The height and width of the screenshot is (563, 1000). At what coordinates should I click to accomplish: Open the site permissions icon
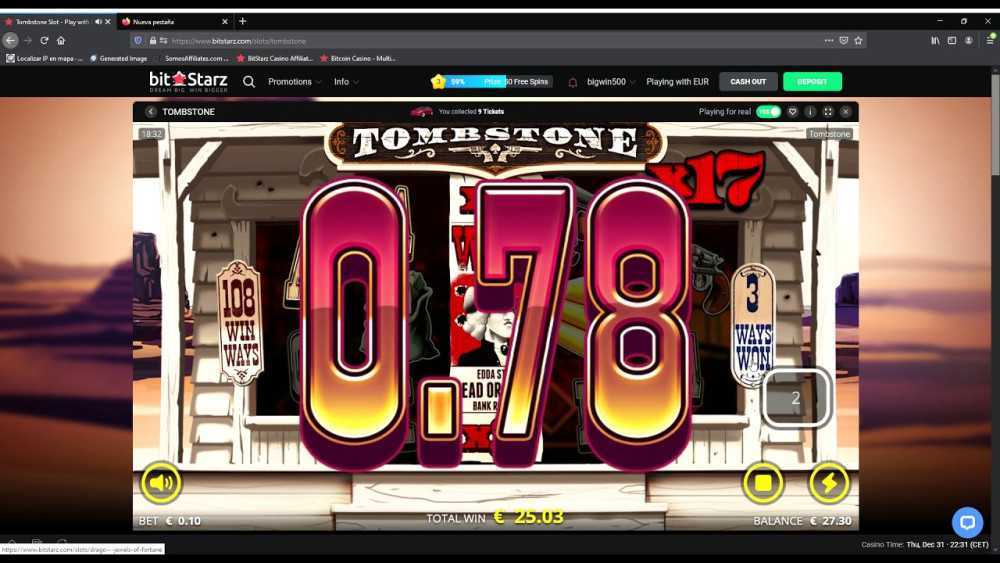coord(164,40)
